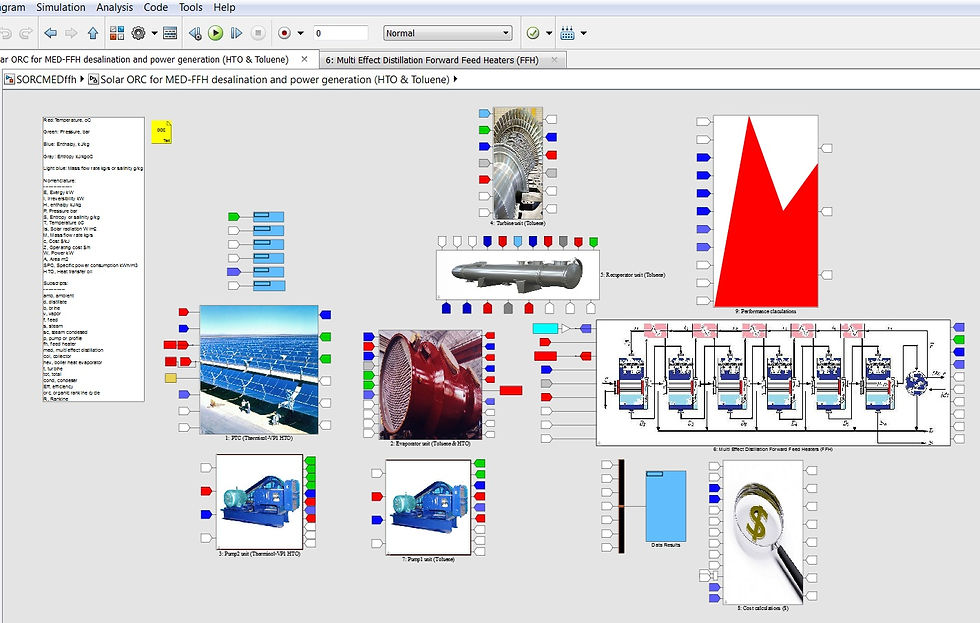Image resolution: width=980 pixels, height=623 pixels.
Task: Go up to parent system arrow
Action: click(92, 33)
